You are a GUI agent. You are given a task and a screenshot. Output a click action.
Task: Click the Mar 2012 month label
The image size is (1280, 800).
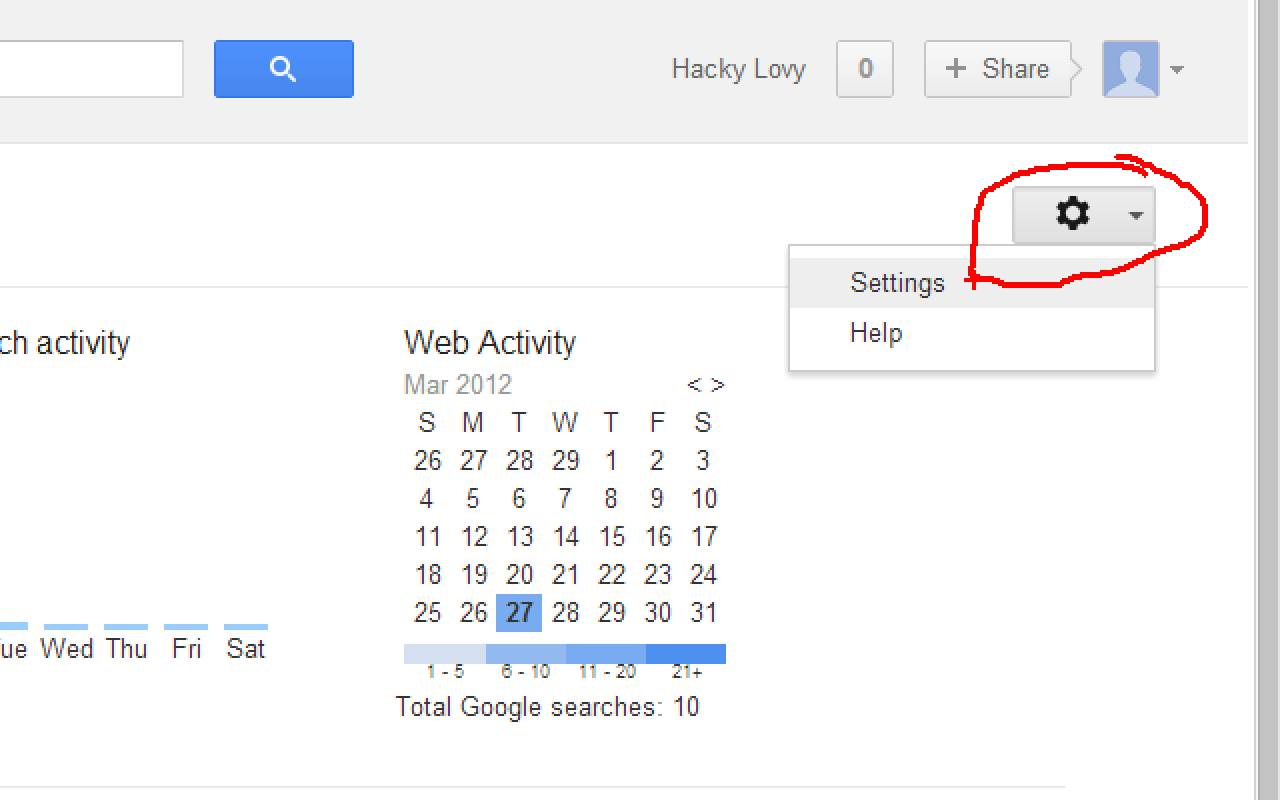(458, 385)
